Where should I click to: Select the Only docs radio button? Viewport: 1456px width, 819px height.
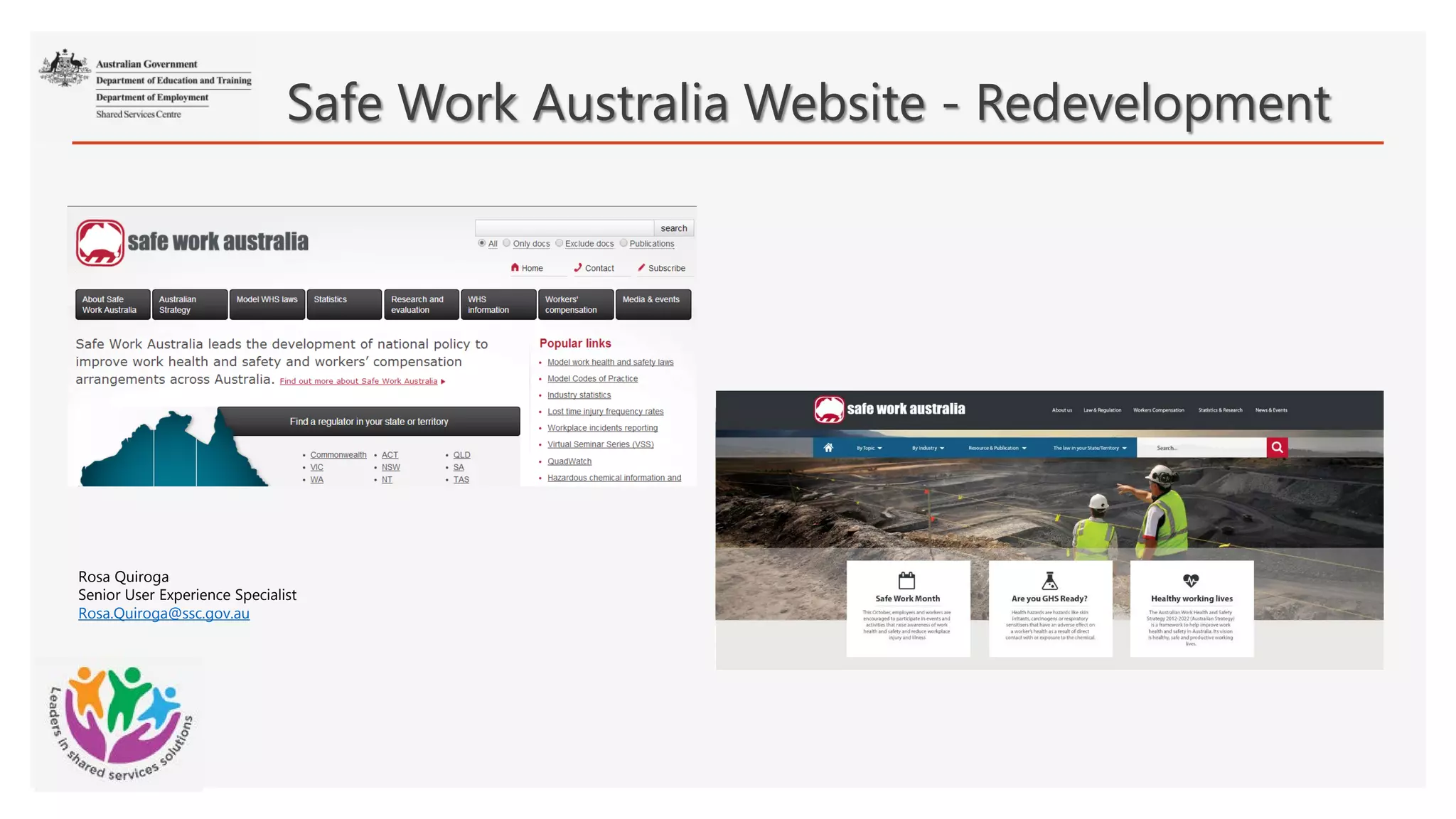tap(507, 243)
